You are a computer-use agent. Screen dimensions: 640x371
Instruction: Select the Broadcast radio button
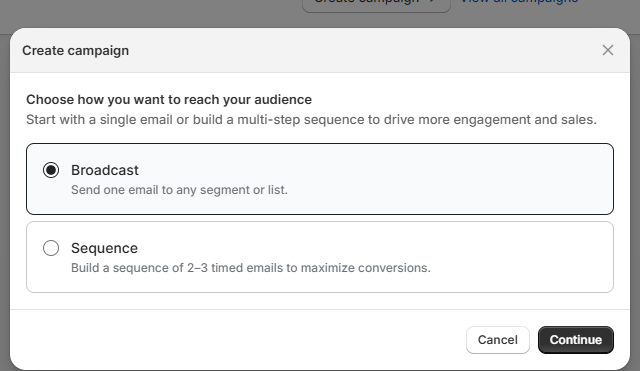pyautogui.click(x=51, y=170)
